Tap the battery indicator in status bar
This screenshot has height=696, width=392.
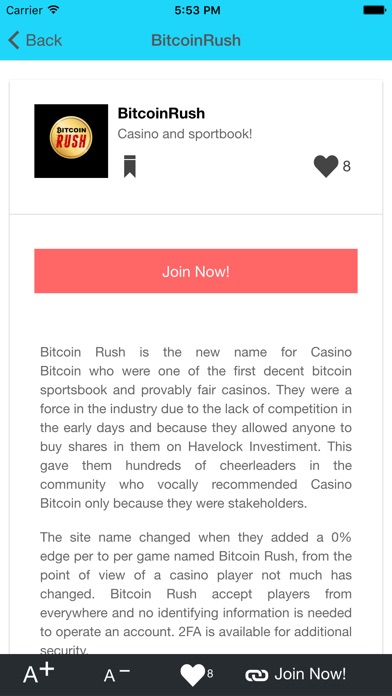(x=374, y=9)
